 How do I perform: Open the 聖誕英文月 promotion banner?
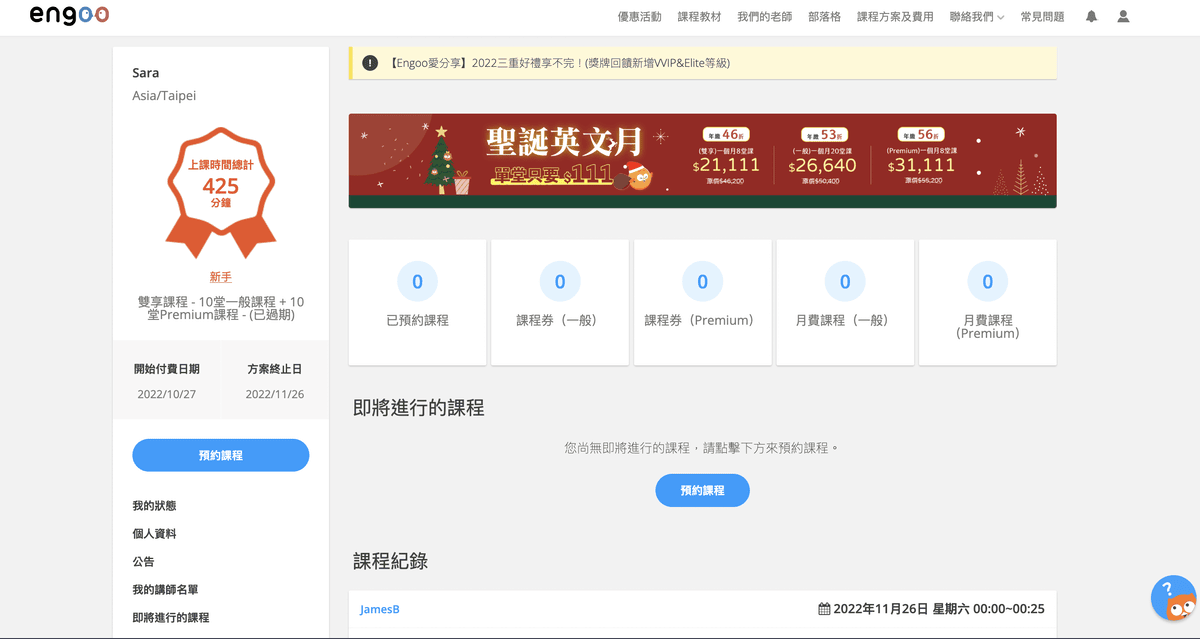[702, 160]
